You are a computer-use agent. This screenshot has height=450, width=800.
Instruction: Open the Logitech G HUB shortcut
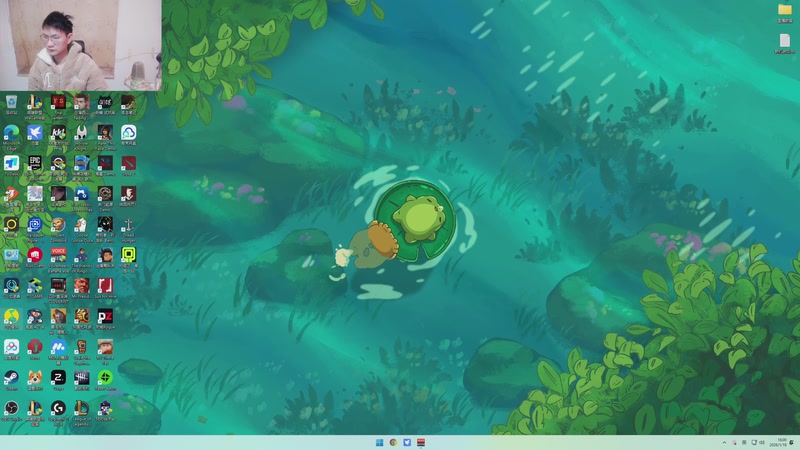pos(58,410)
